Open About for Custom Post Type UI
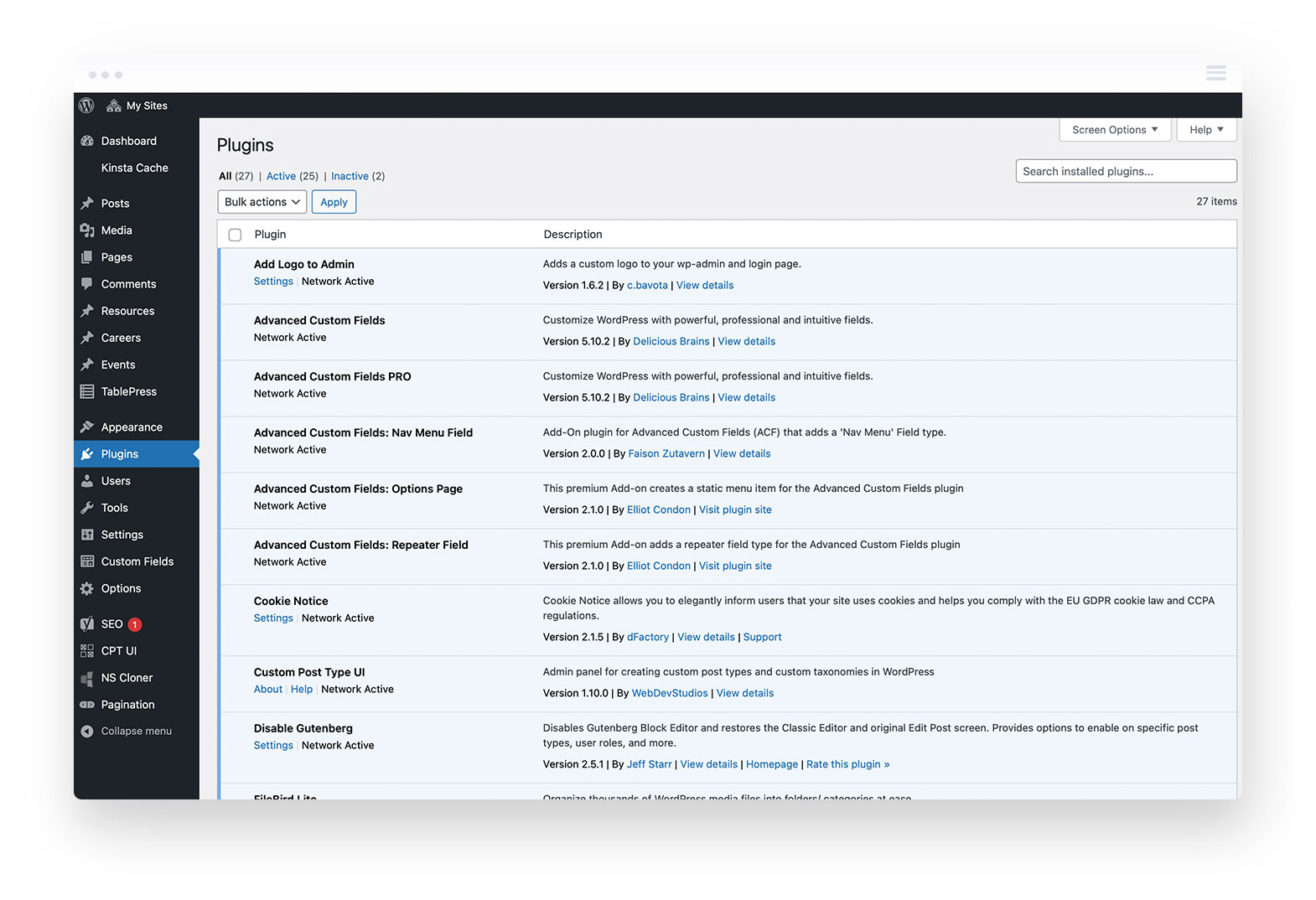 268,690
